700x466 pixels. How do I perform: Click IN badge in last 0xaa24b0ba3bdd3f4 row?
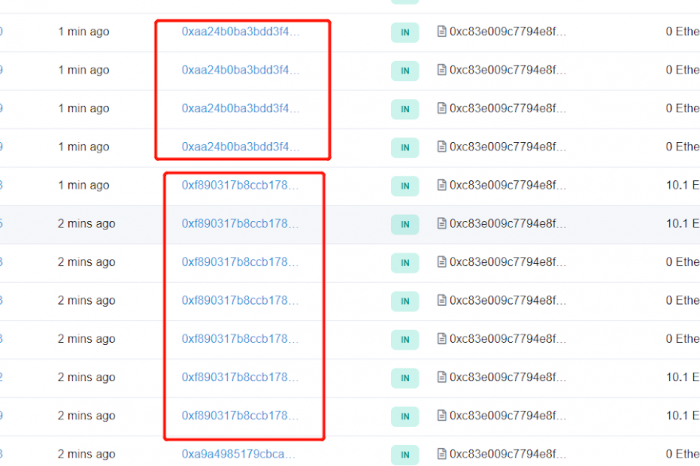tap(405, 148)
